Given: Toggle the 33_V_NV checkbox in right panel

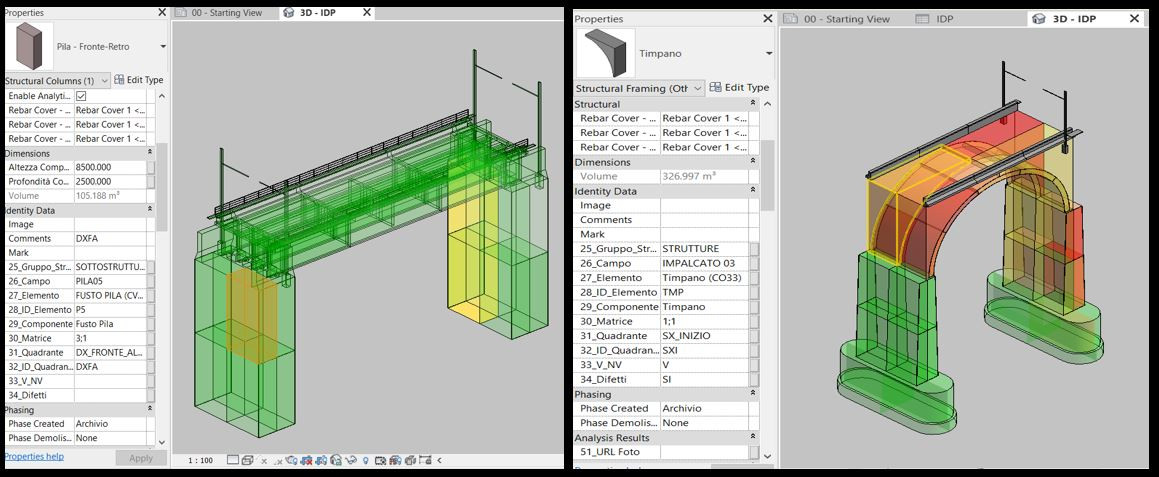Looking at the screenshot, I should point(755,365).
